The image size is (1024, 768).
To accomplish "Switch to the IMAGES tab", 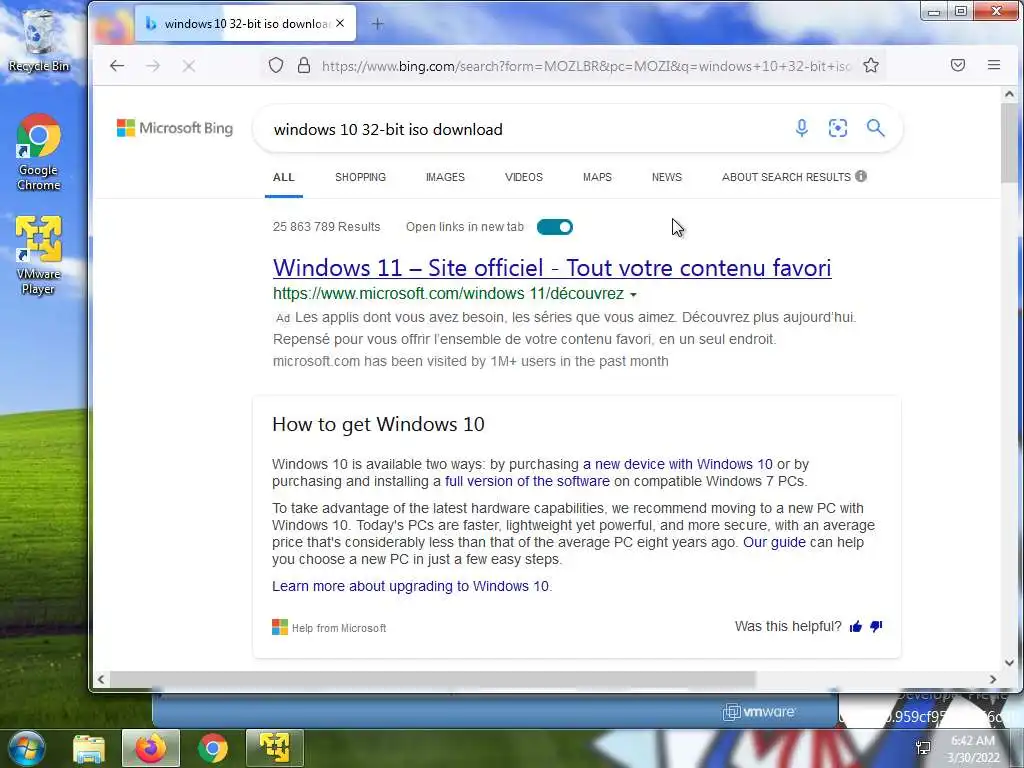I will point(445,177).
